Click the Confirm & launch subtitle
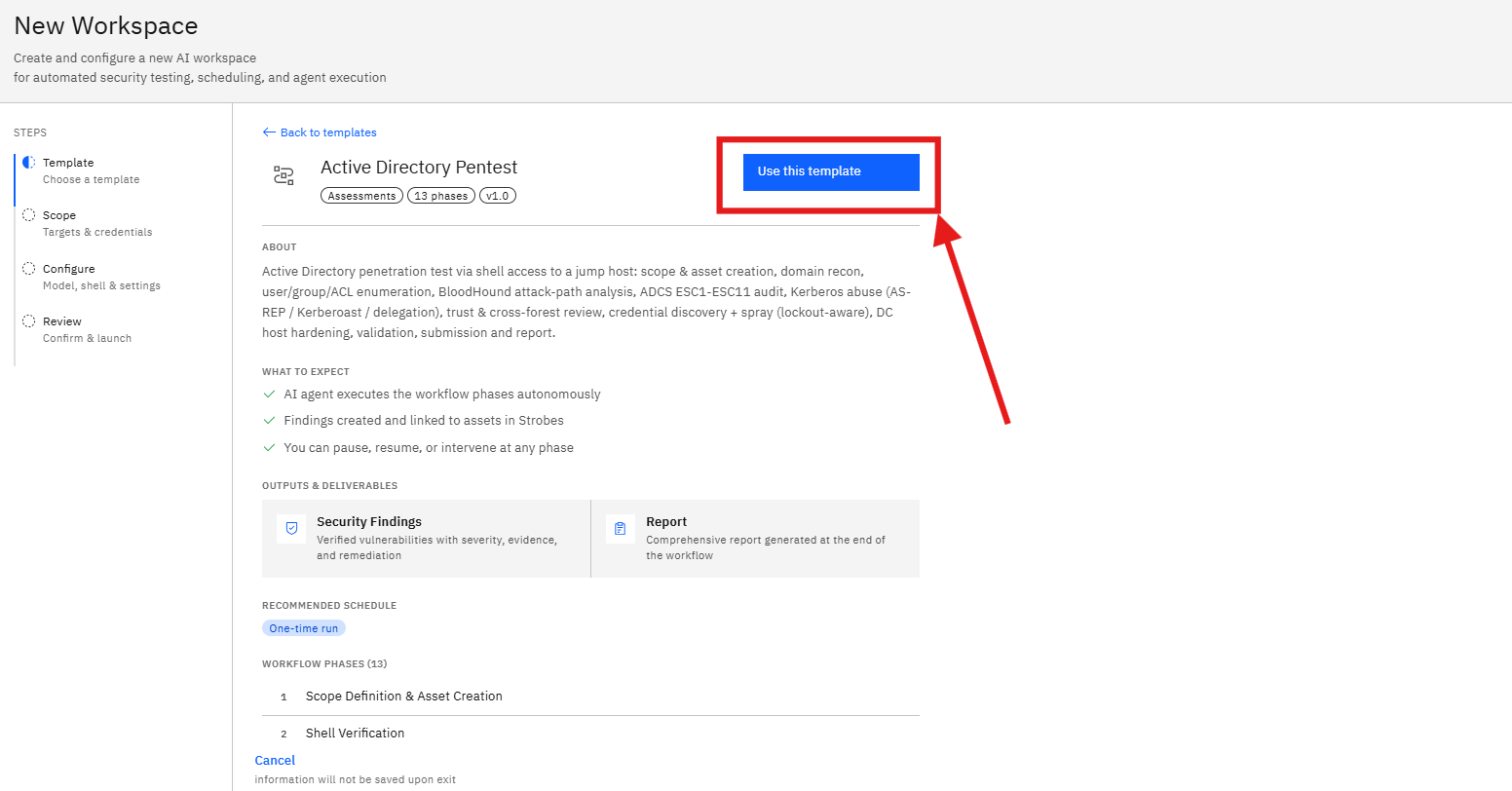Image resolution: width=1512 pixels, height=791 pixels. point(87,338)
